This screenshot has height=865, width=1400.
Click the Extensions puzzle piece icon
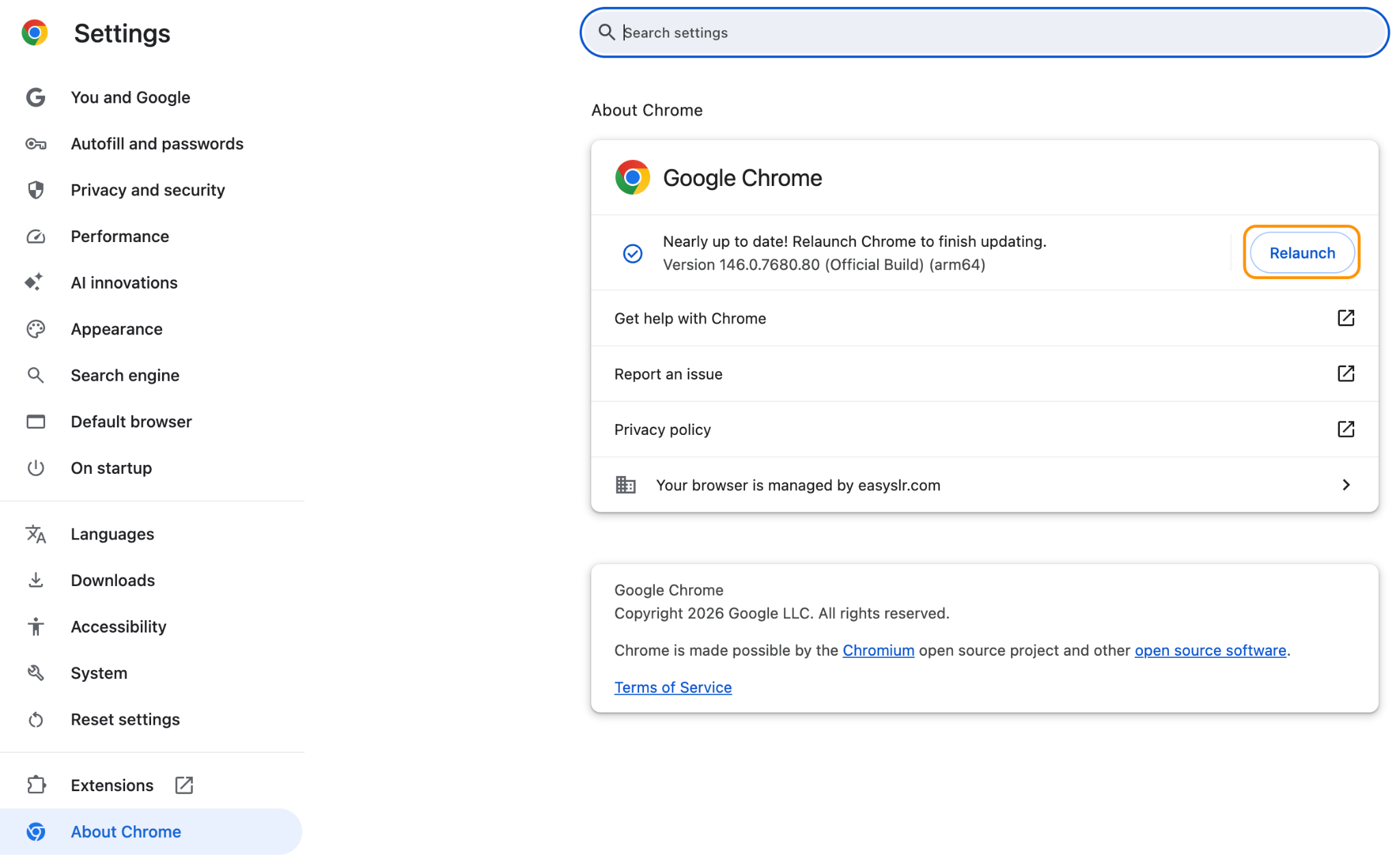point(36,785)
